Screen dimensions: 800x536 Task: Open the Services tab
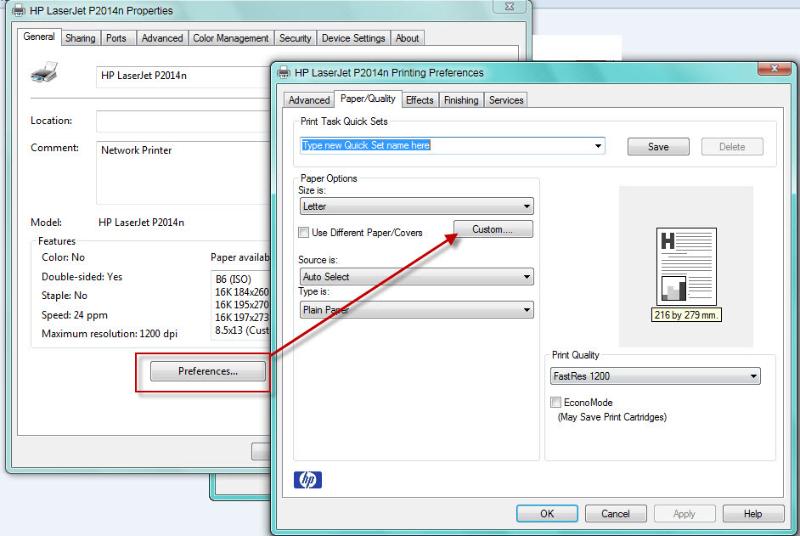(506, 100)
